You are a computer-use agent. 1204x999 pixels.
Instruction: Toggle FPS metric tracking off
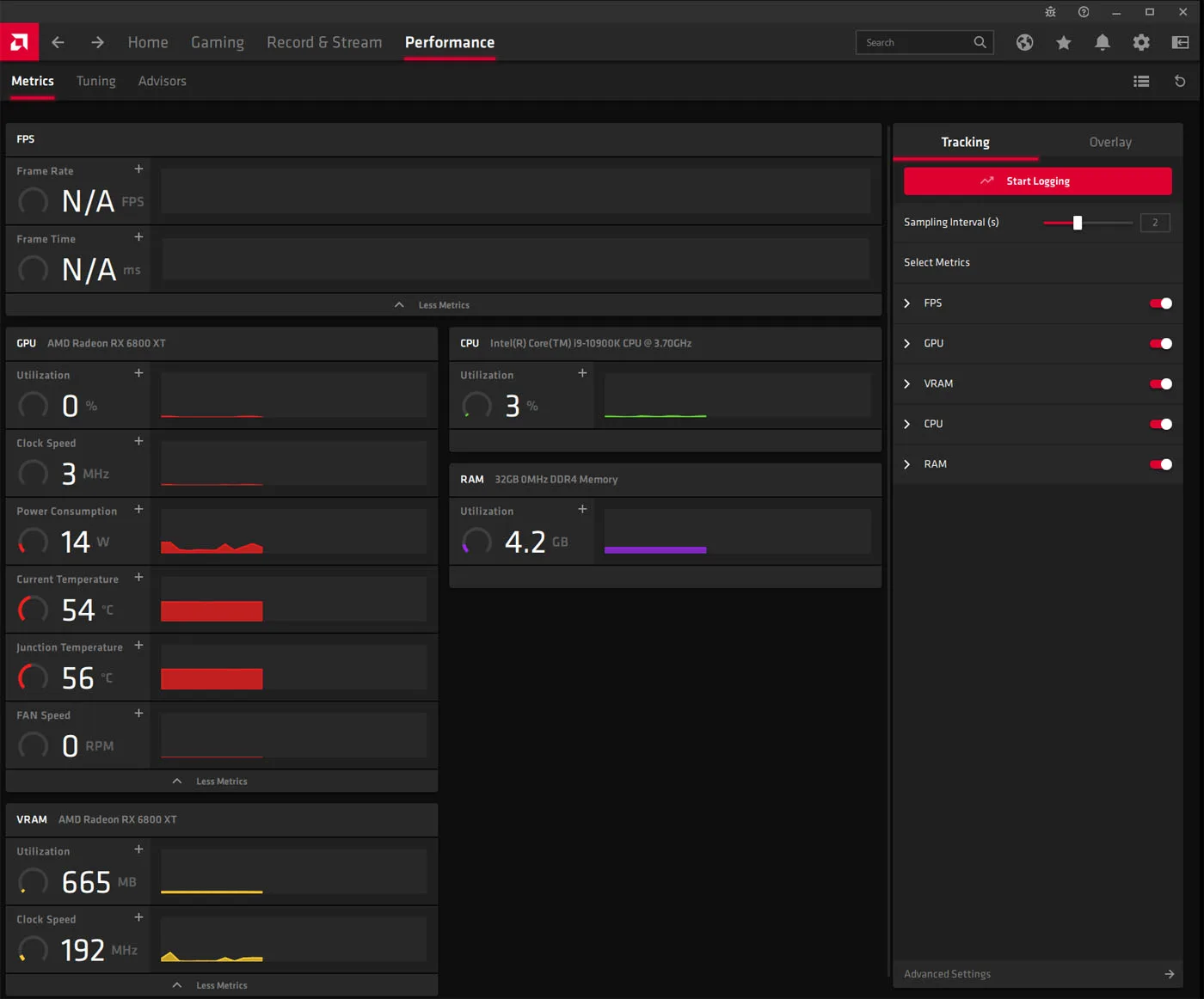coord(1161,303)
